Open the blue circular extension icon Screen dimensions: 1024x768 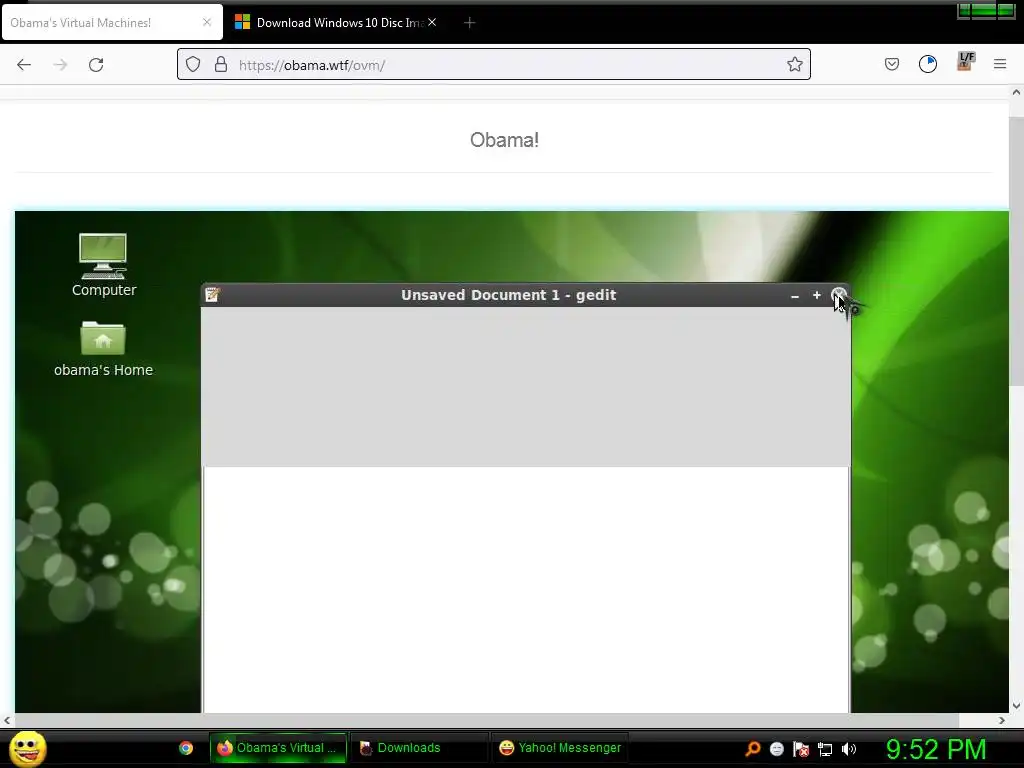click(927, 64)
